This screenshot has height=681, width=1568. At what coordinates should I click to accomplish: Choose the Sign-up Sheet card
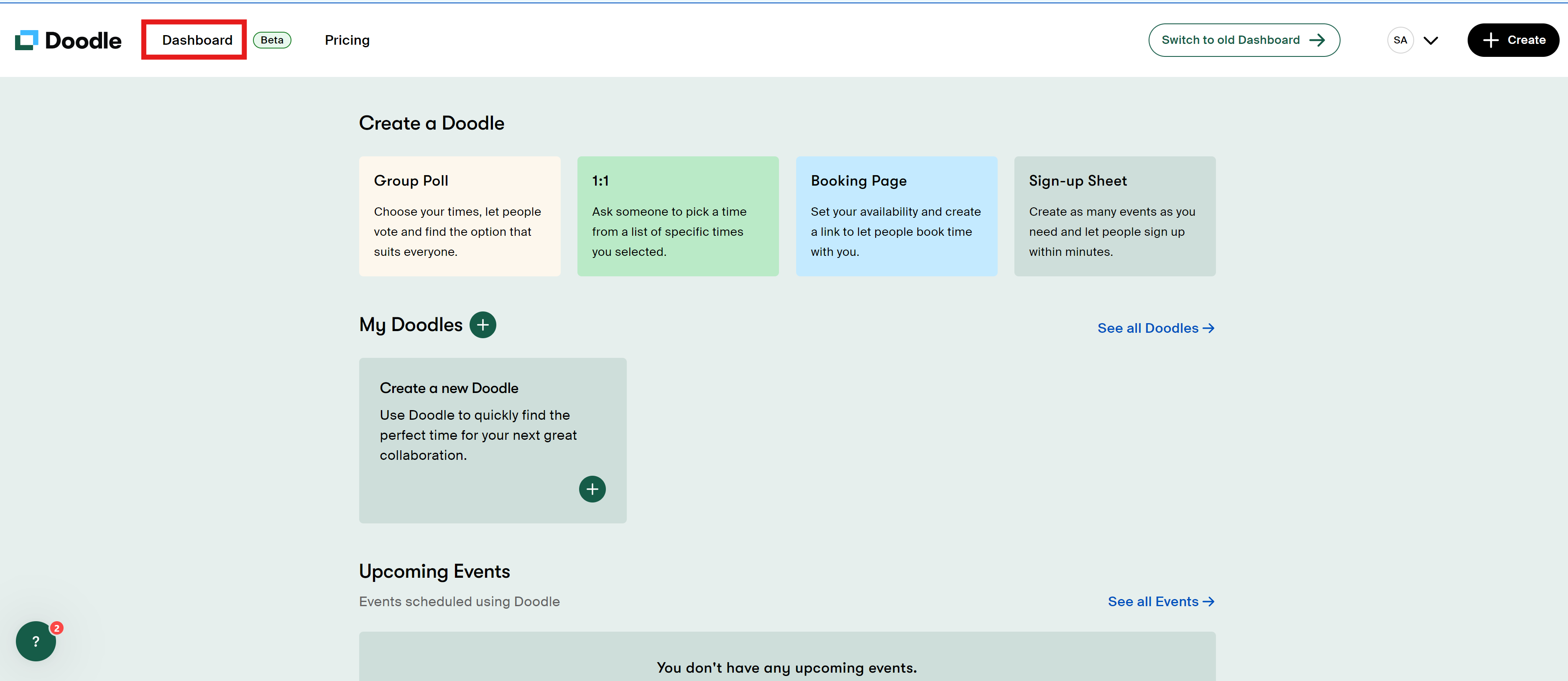pos(1114,216)
